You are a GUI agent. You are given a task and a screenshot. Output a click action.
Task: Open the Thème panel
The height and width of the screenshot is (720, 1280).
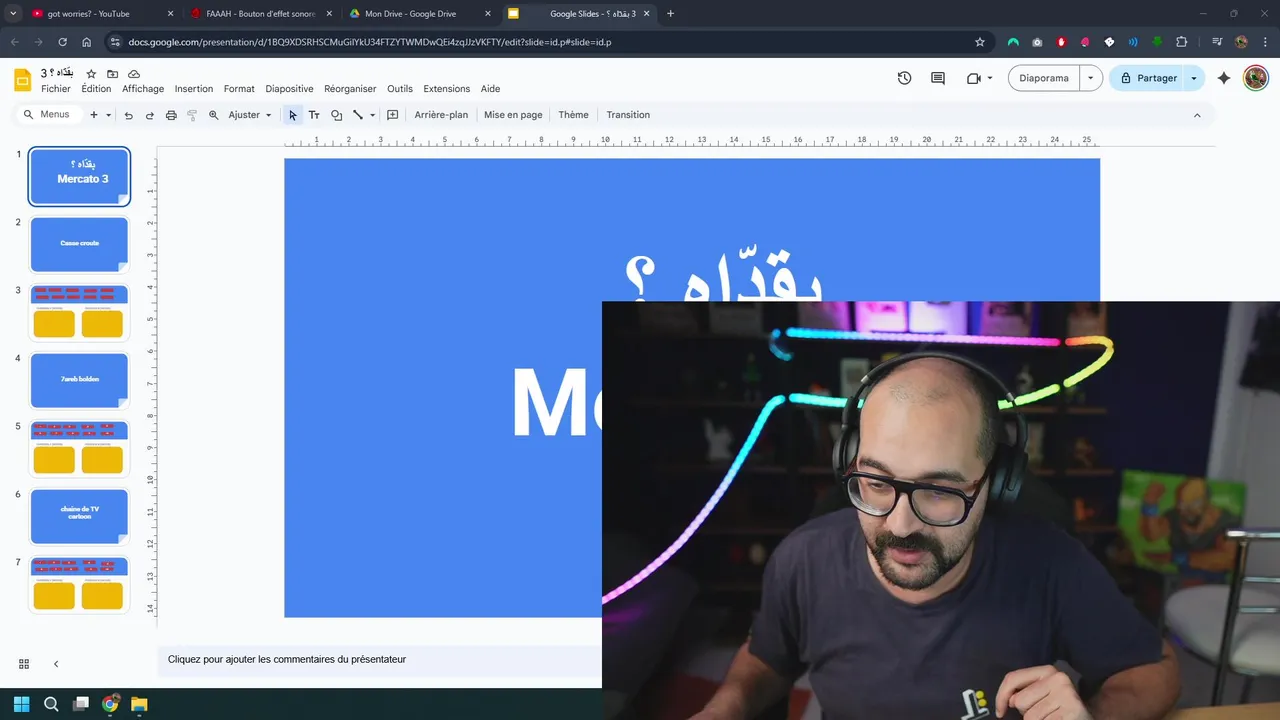(x=573, y=115)
